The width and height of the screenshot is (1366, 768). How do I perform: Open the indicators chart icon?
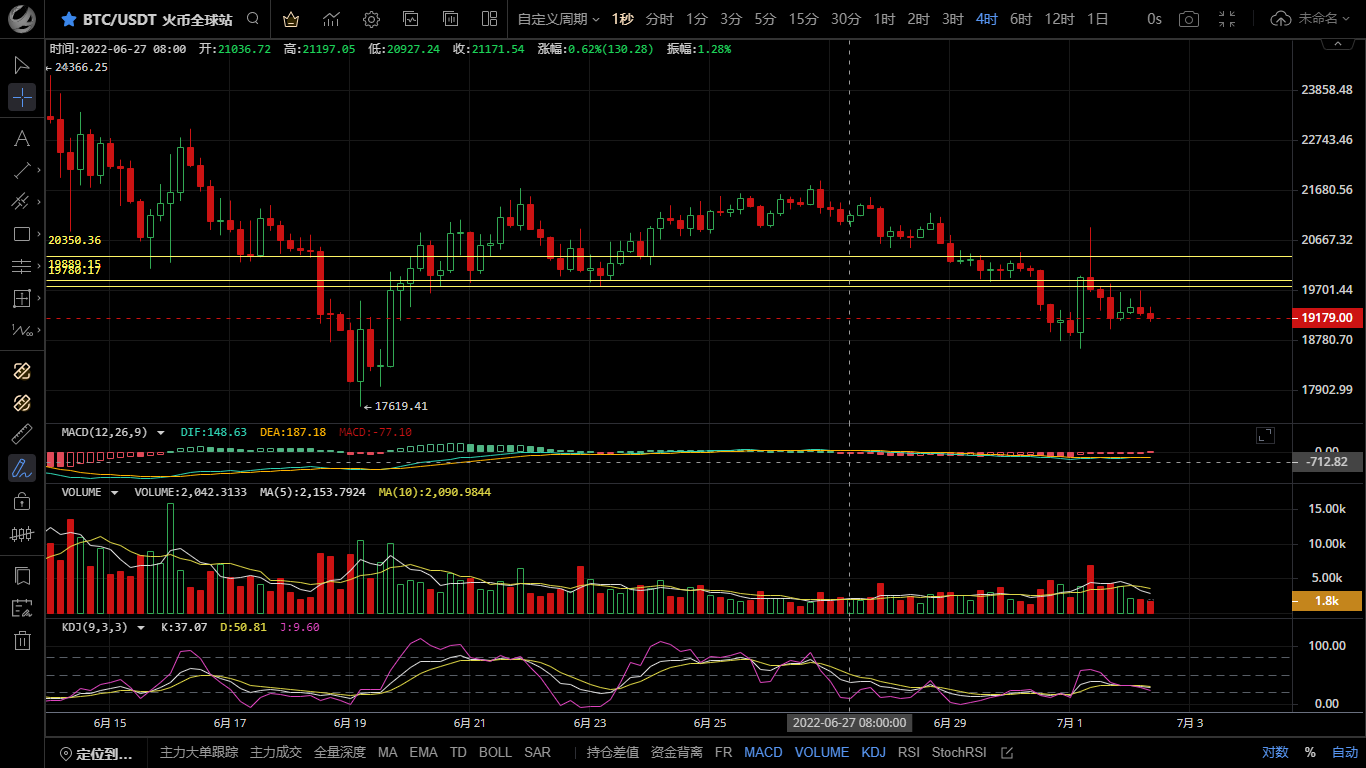[331, 19]
